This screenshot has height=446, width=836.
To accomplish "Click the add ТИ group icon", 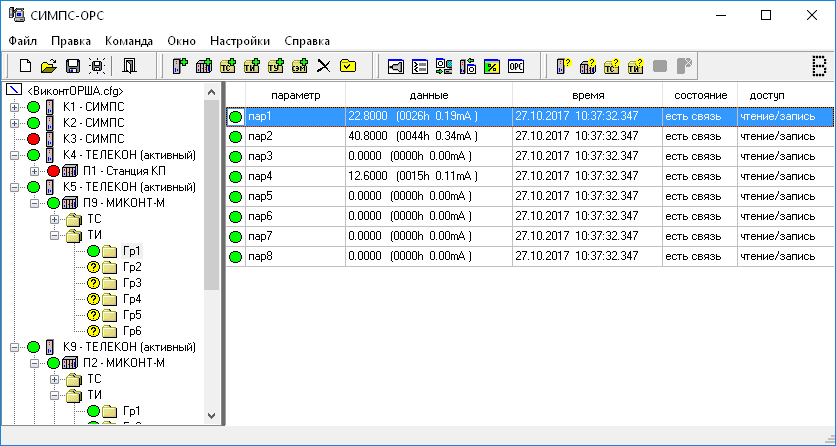I will pyautogui.click(x=252, y=67).
